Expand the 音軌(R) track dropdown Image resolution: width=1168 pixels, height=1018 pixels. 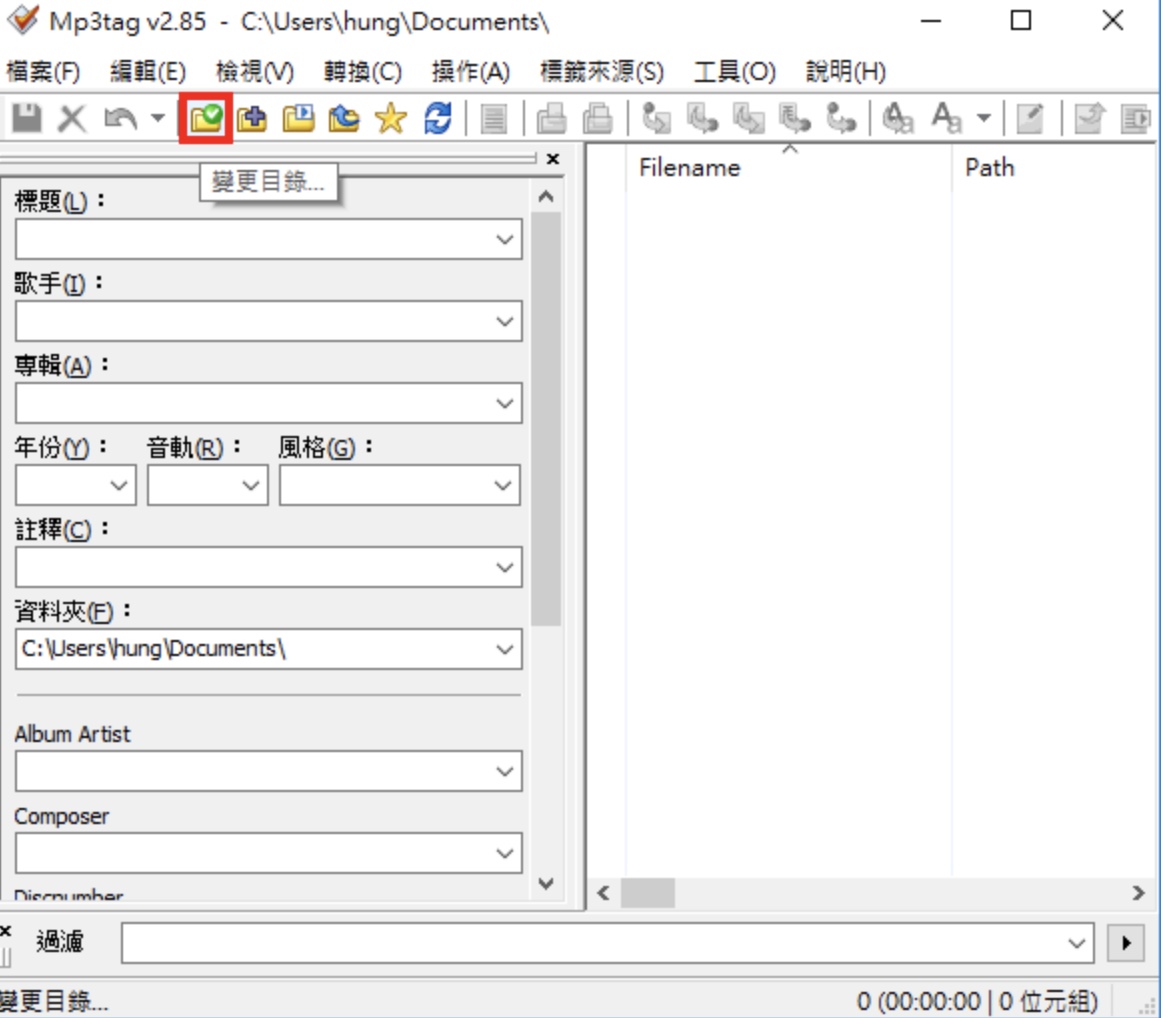pyautogui.click(x=251, y=486)
